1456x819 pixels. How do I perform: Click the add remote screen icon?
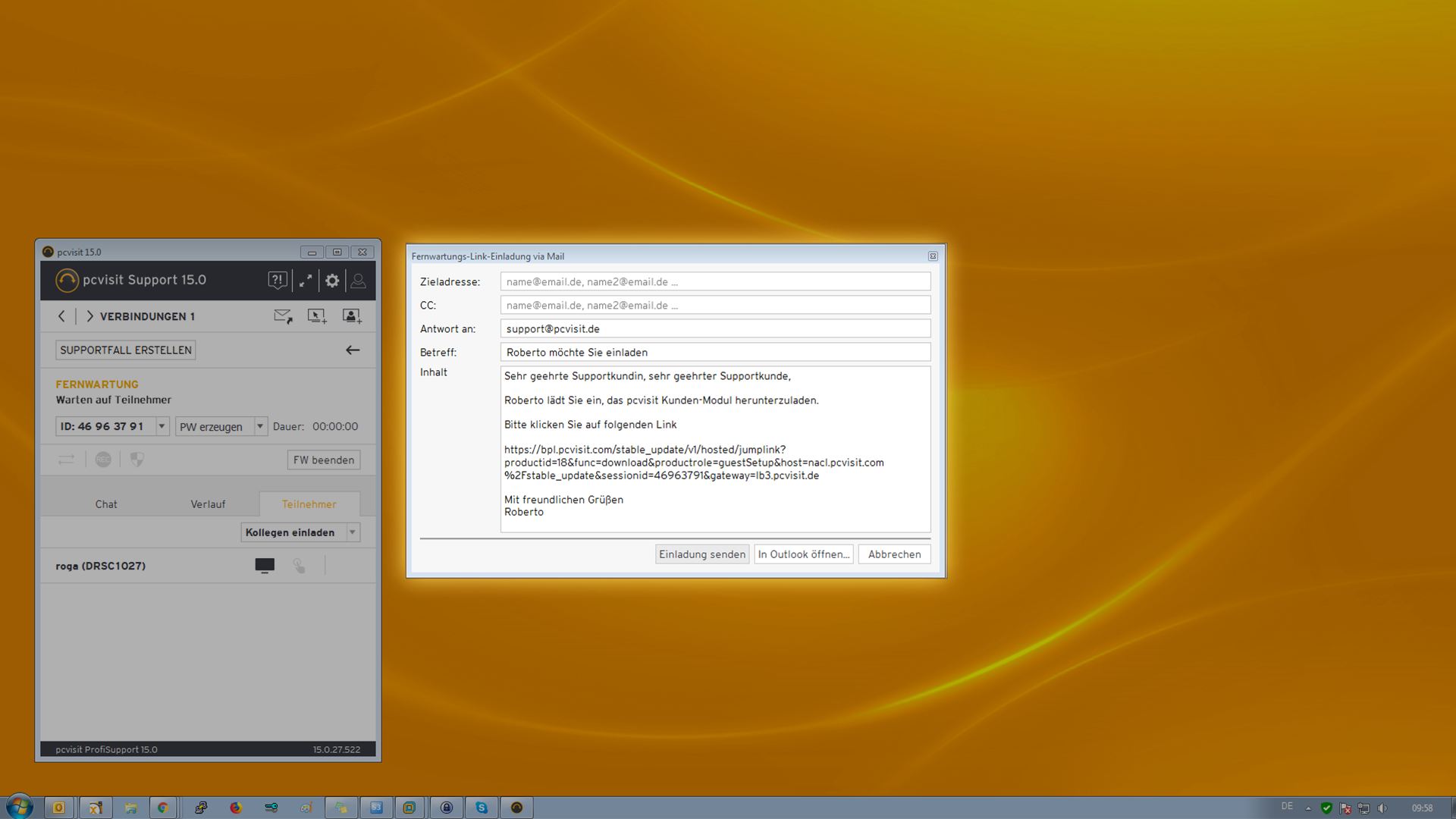(317, 316)
